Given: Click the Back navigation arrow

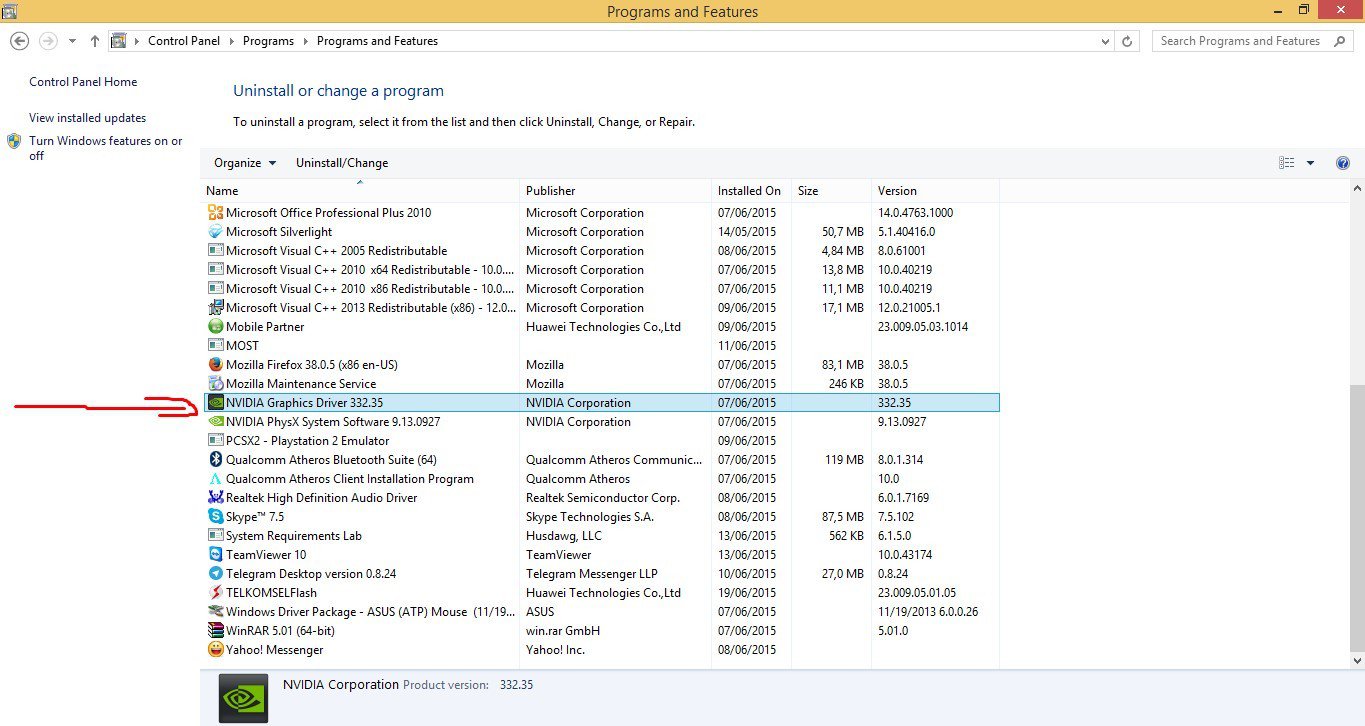Looking at the screenshot, I should (19, 41).
